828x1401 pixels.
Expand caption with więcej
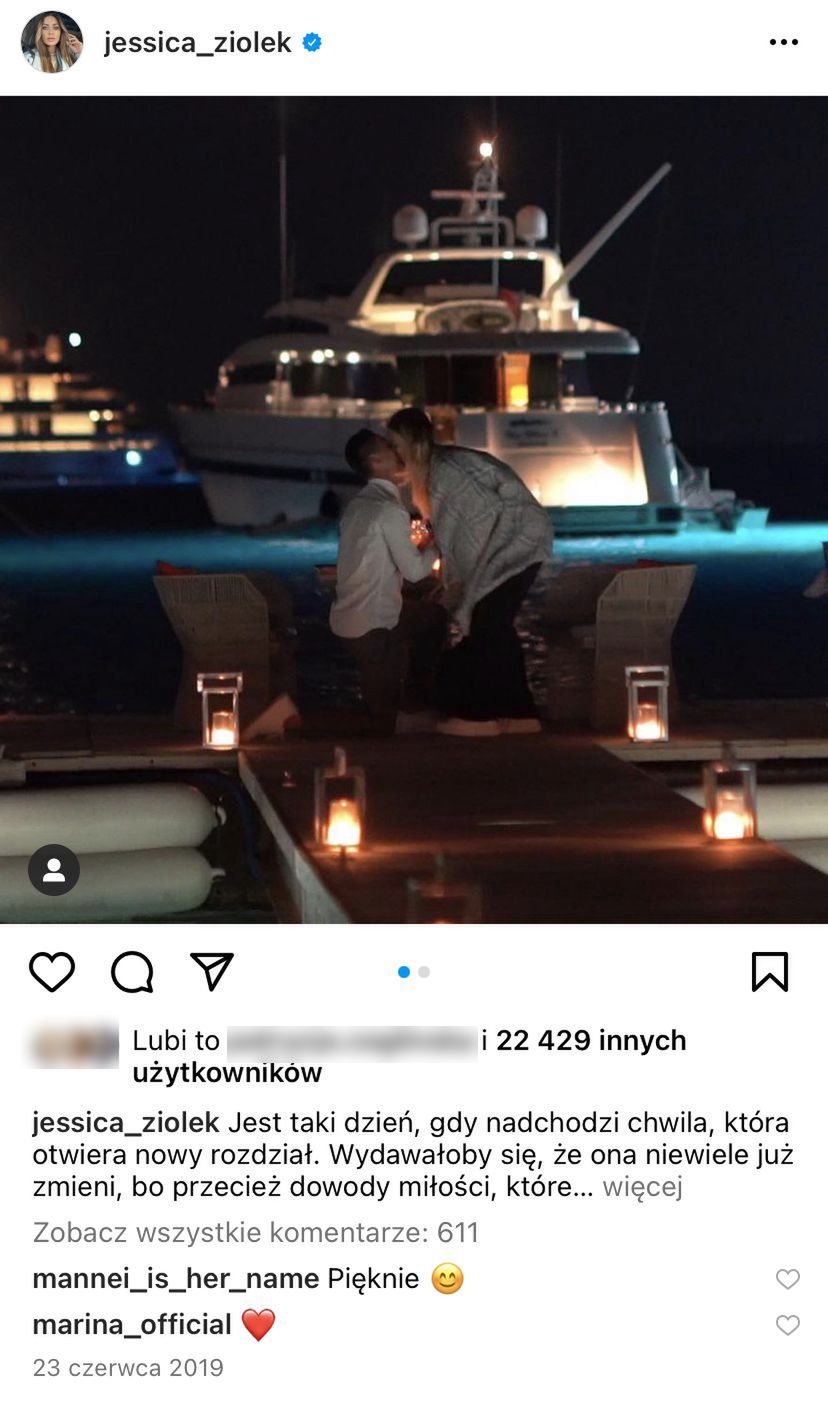(x=642, y=1187)
